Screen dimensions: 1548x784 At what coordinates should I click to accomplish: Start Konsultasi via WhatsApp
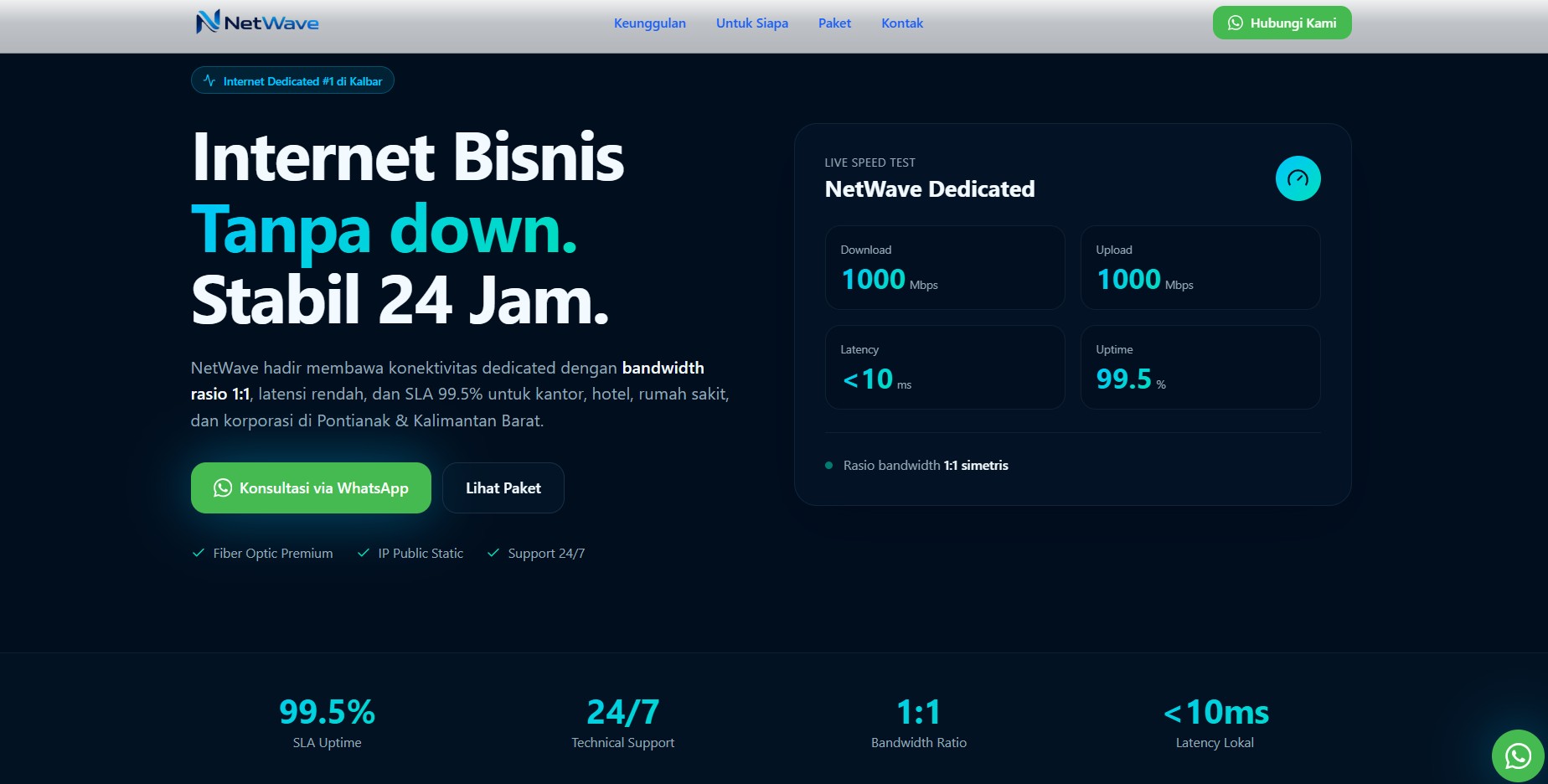click(x=311, y=487)
